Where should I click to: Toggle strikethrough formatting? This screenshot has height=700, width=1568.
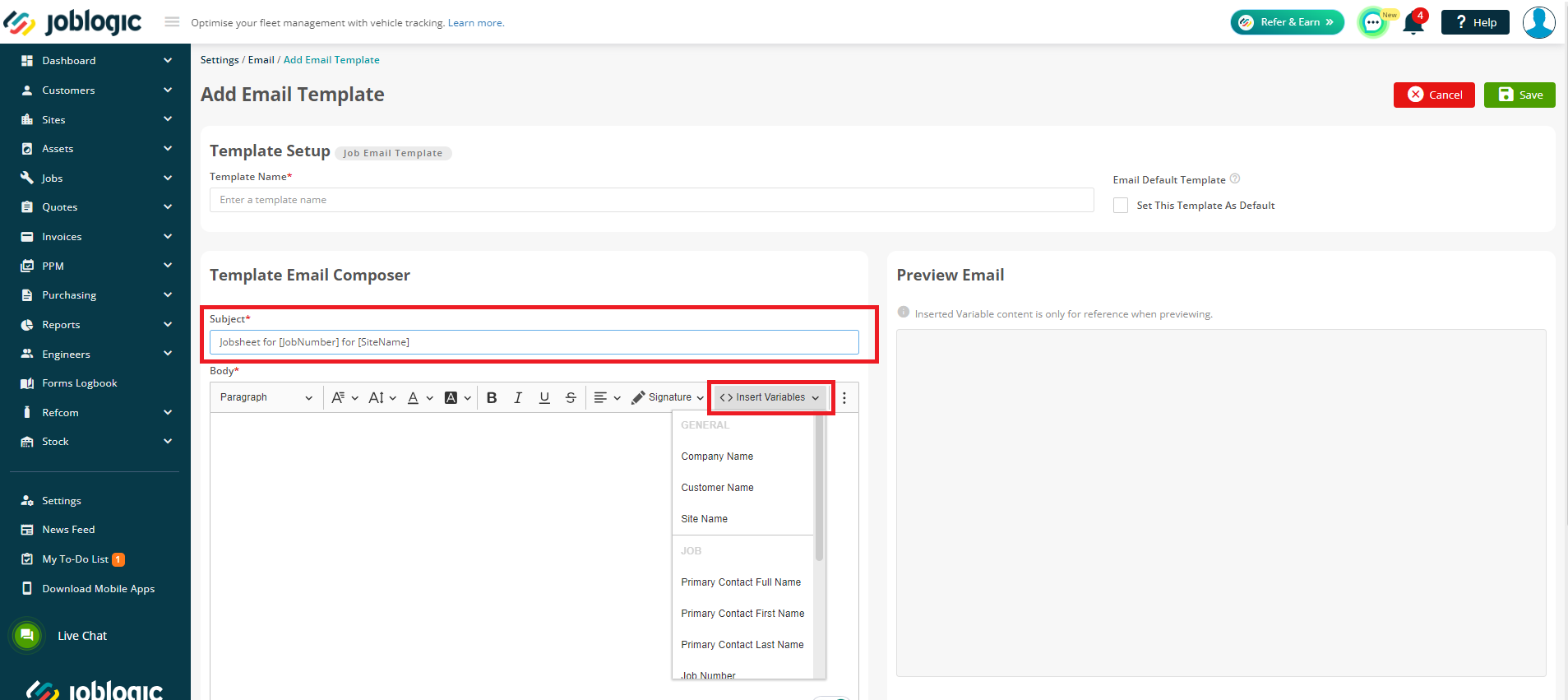571,397
